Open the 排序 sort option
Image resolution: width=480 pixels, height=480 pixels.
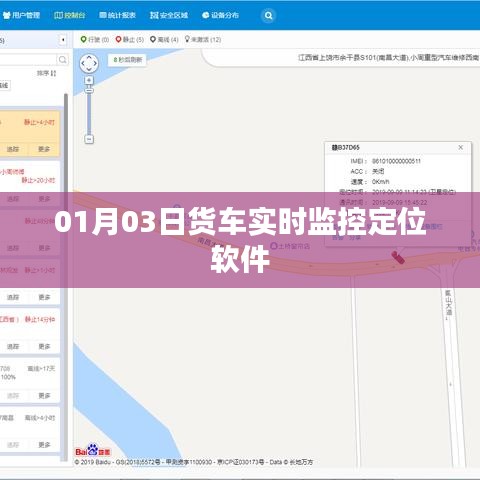tap(47, 73)
